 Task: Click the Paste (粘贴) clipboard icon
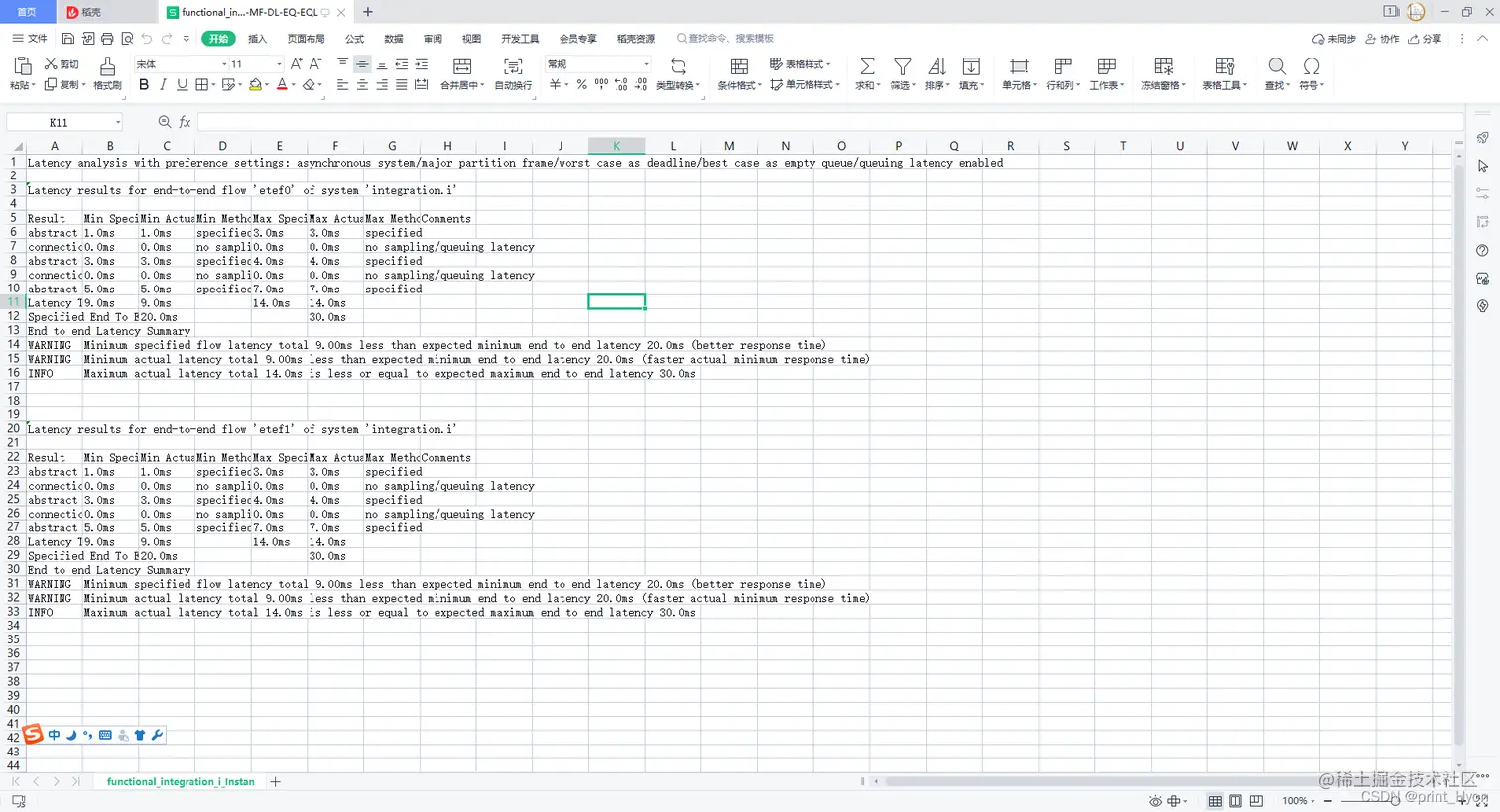pyautogui.click(x=22, y=66)
